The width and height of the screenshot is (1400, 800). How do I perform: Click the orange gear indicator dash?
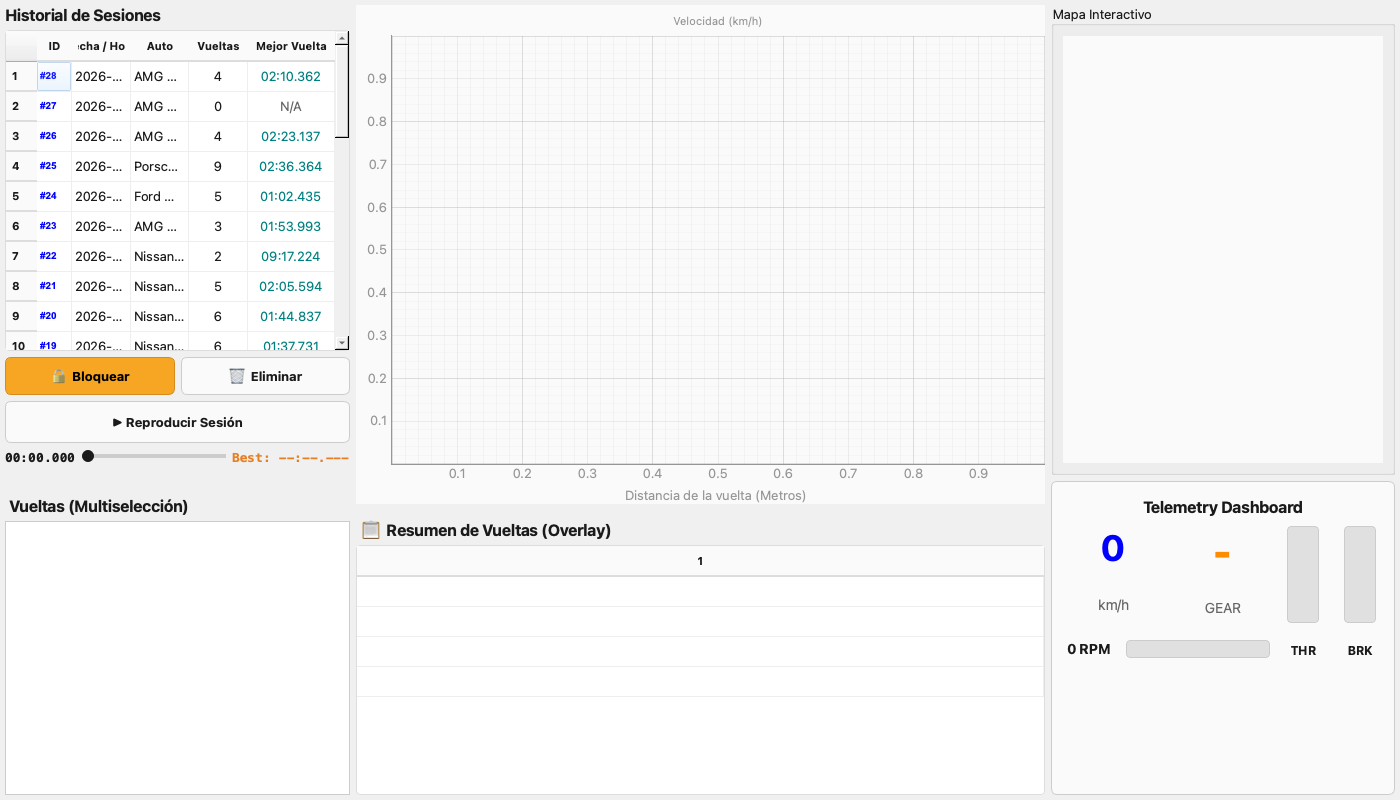coord(1222,554)
